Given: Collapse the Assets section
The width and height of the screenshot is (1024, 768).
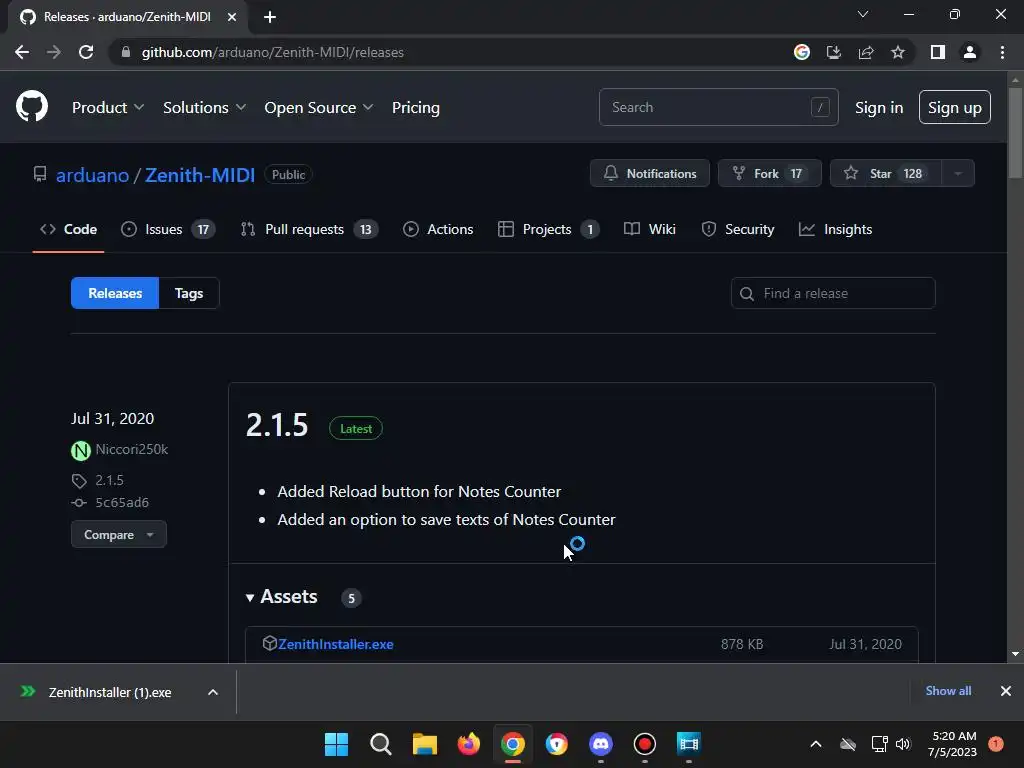Looking at the screenshot, I should coord(281,597).
